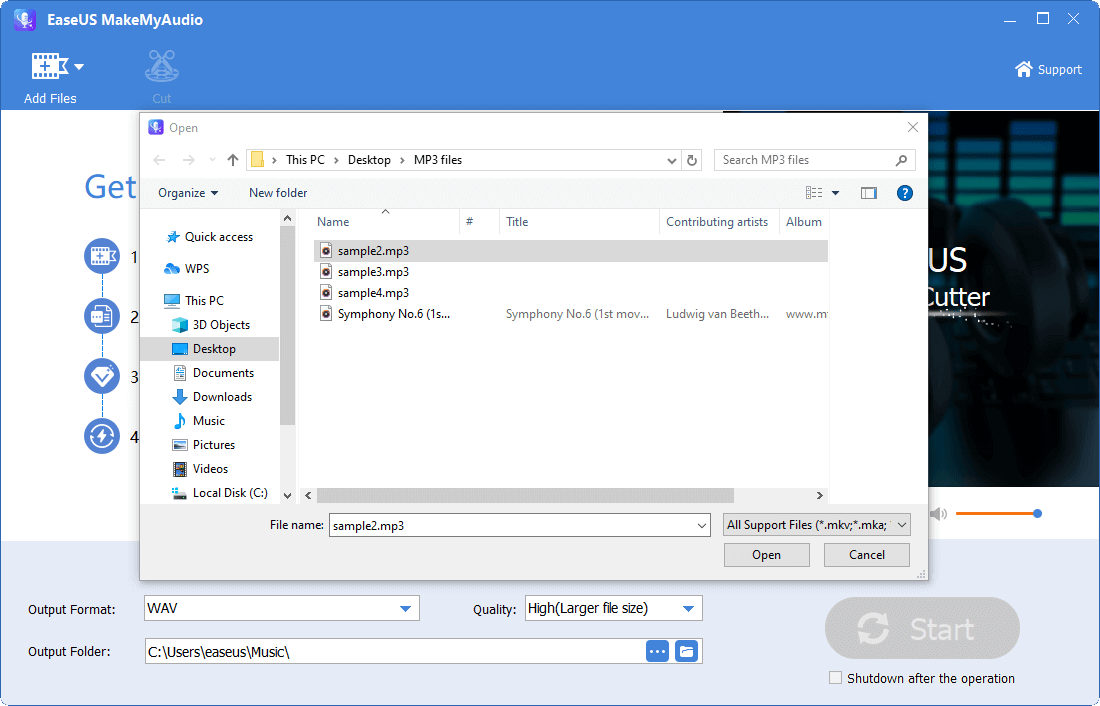
Task: Open the output folder with the folder icon
Action: coord(686,650)
